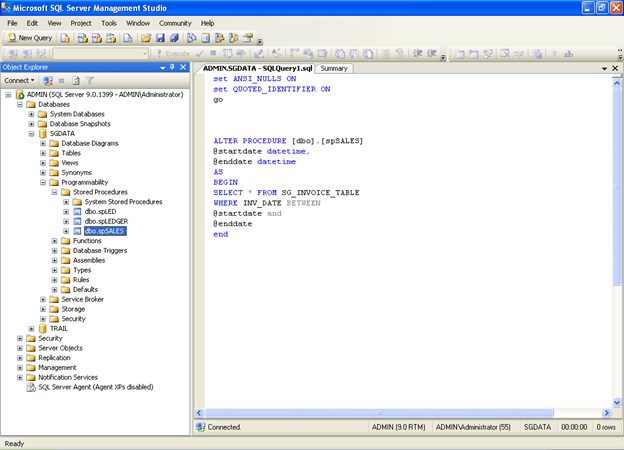Click the Object Explorer Disconnect icon
Screen dimensions: 624x450
tap(48, 81)
